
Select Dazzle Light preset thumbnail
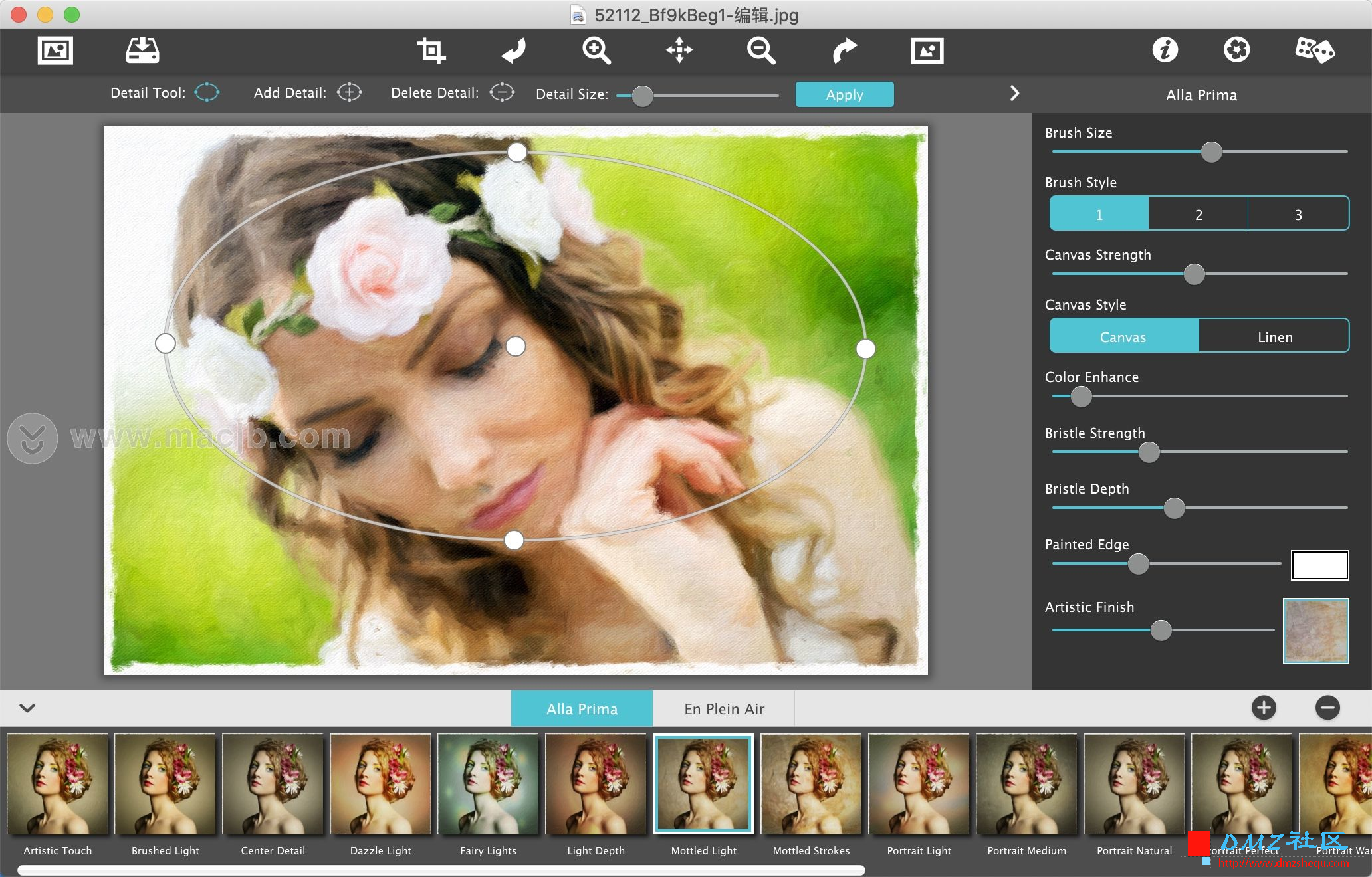point(381,785)
